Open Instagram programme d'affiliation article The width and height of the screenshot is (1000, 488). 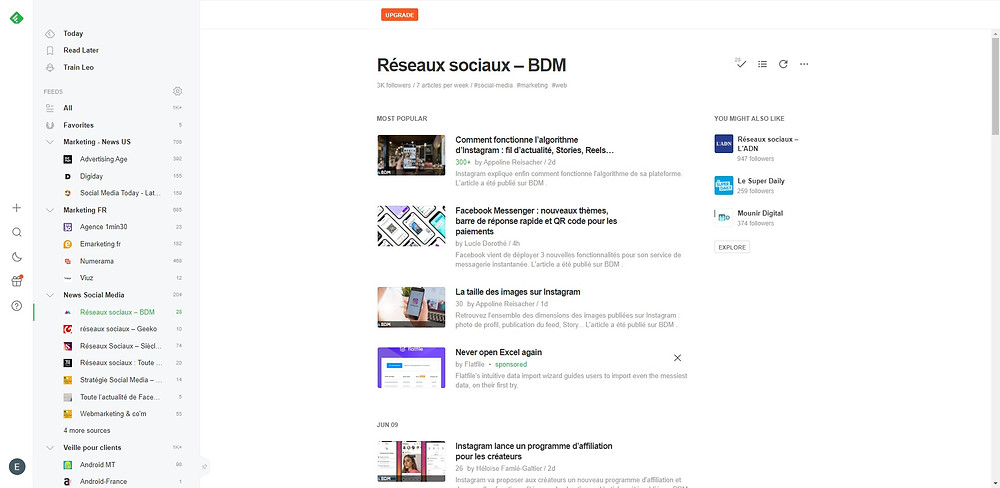(534, 452)
